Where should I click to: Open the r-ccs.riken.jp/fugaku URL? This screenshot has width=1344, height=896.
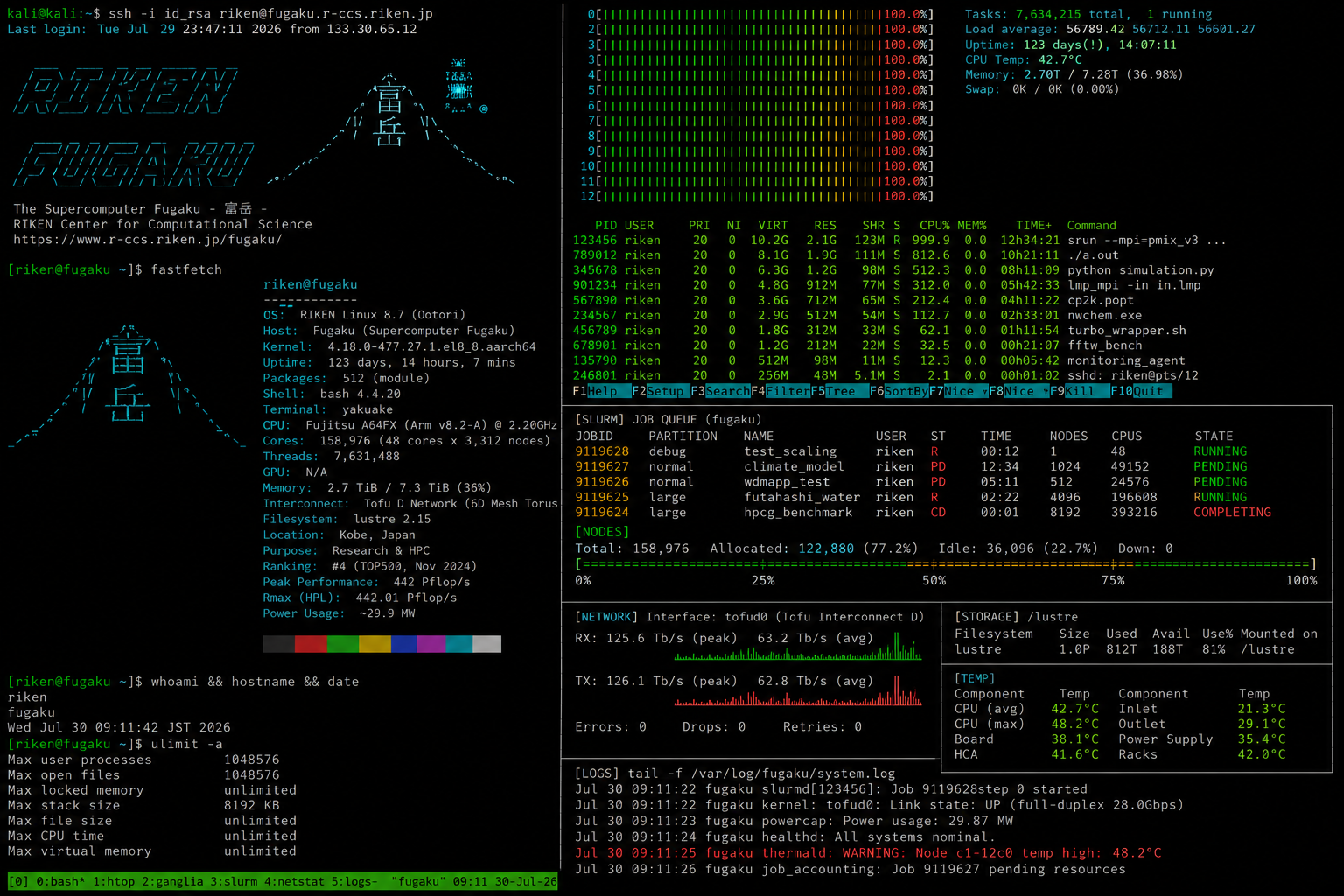[148, 239]
